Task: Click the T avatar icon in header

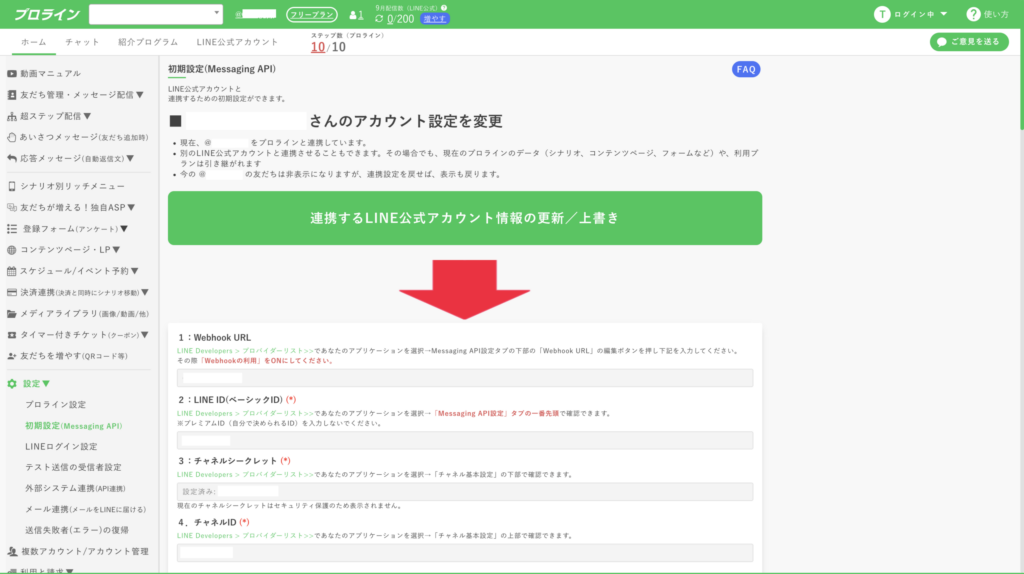Action: 882,14
